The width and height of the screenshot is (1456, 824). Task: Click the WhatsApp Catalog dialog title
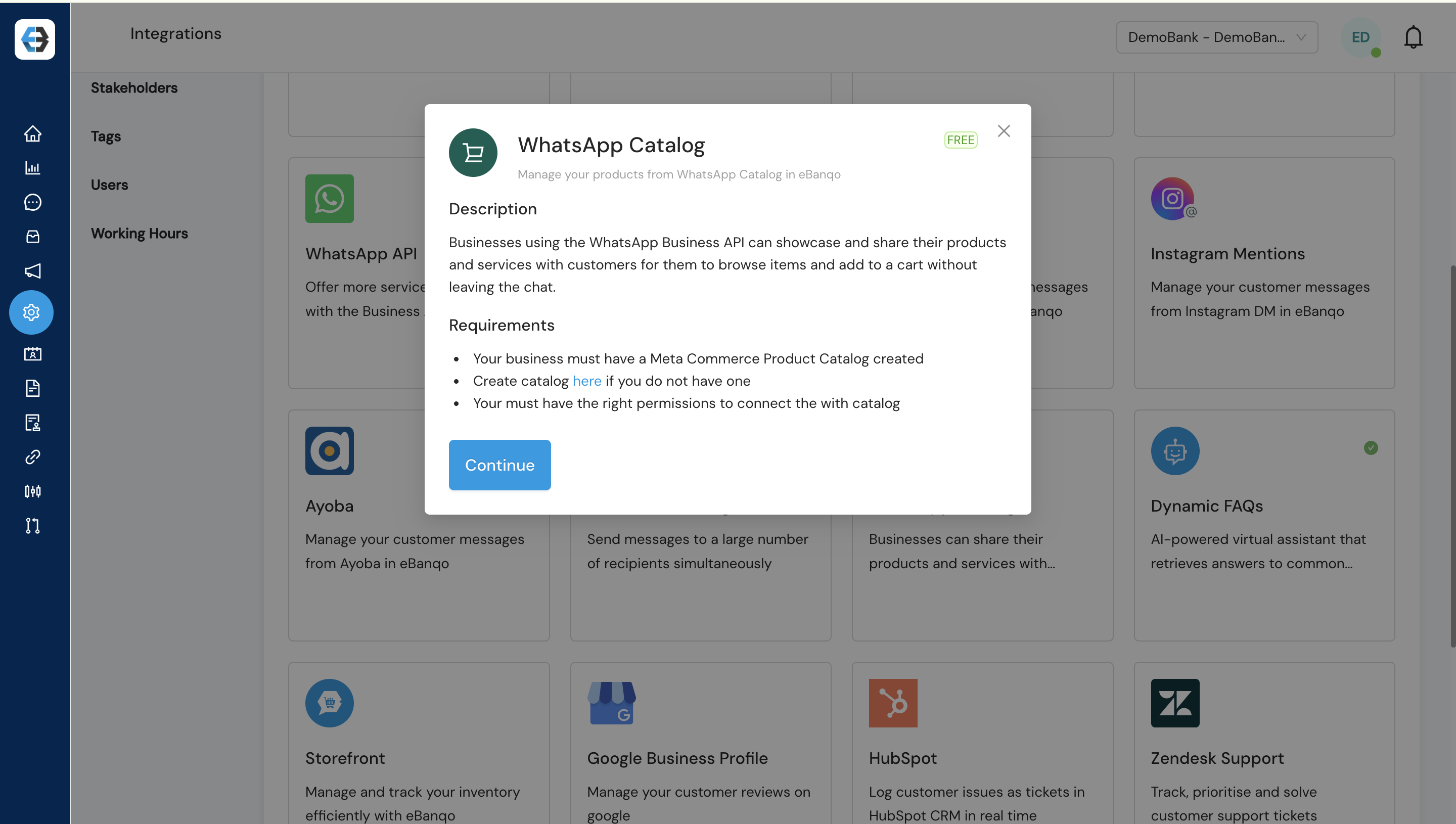click(611, 146)
